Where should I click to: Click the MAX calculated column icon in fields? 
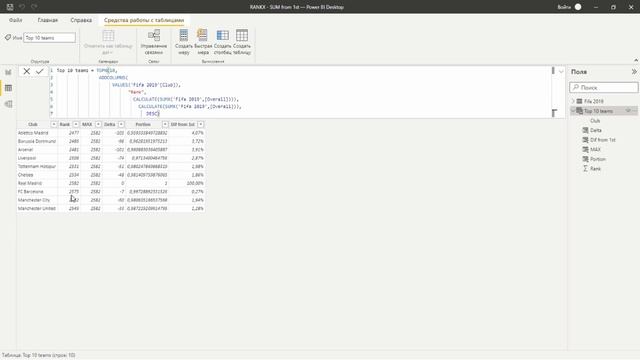point(585,149)
